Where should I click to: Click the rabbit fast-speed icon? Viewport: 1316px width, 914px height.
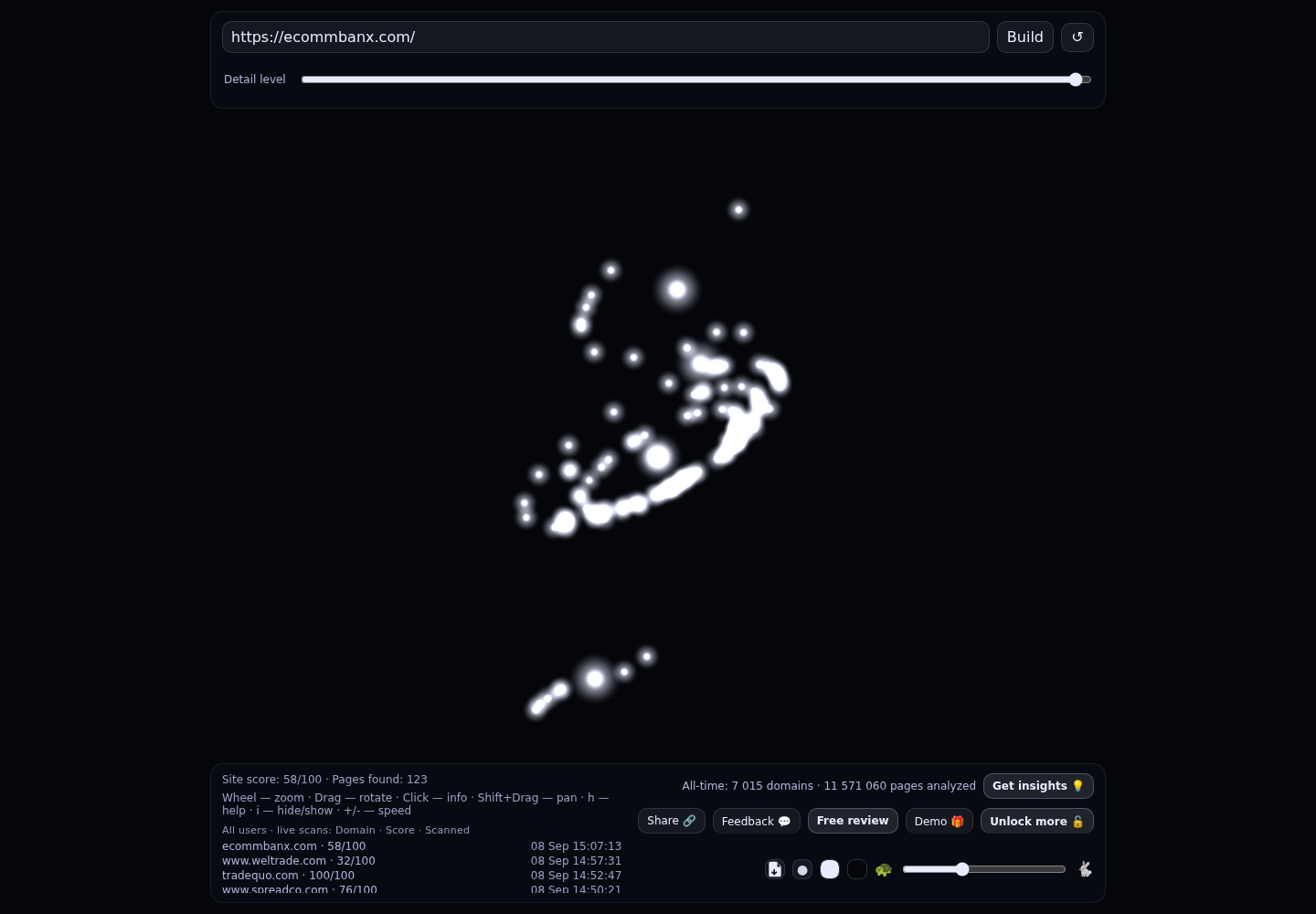pyautogui.click(x=1085, y=869)
